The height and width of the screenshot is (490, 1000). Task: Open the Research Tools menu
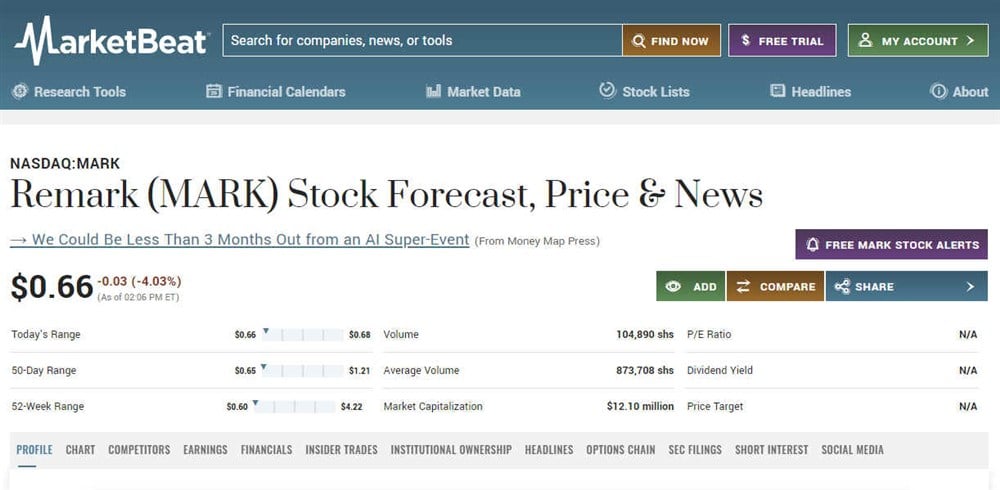[79, 91]
